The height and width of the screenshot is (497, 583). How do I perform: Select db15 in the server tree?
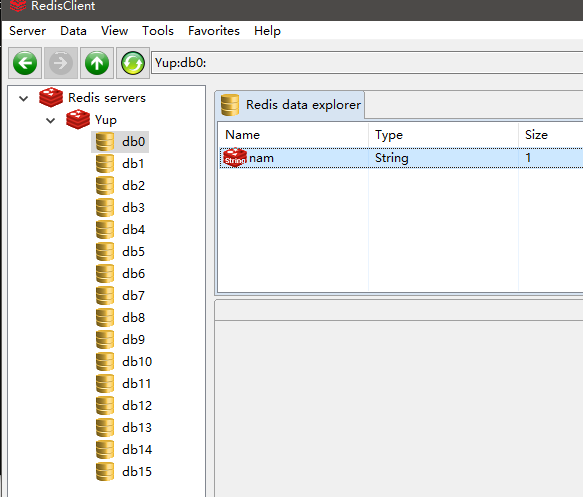pos(137,472)
